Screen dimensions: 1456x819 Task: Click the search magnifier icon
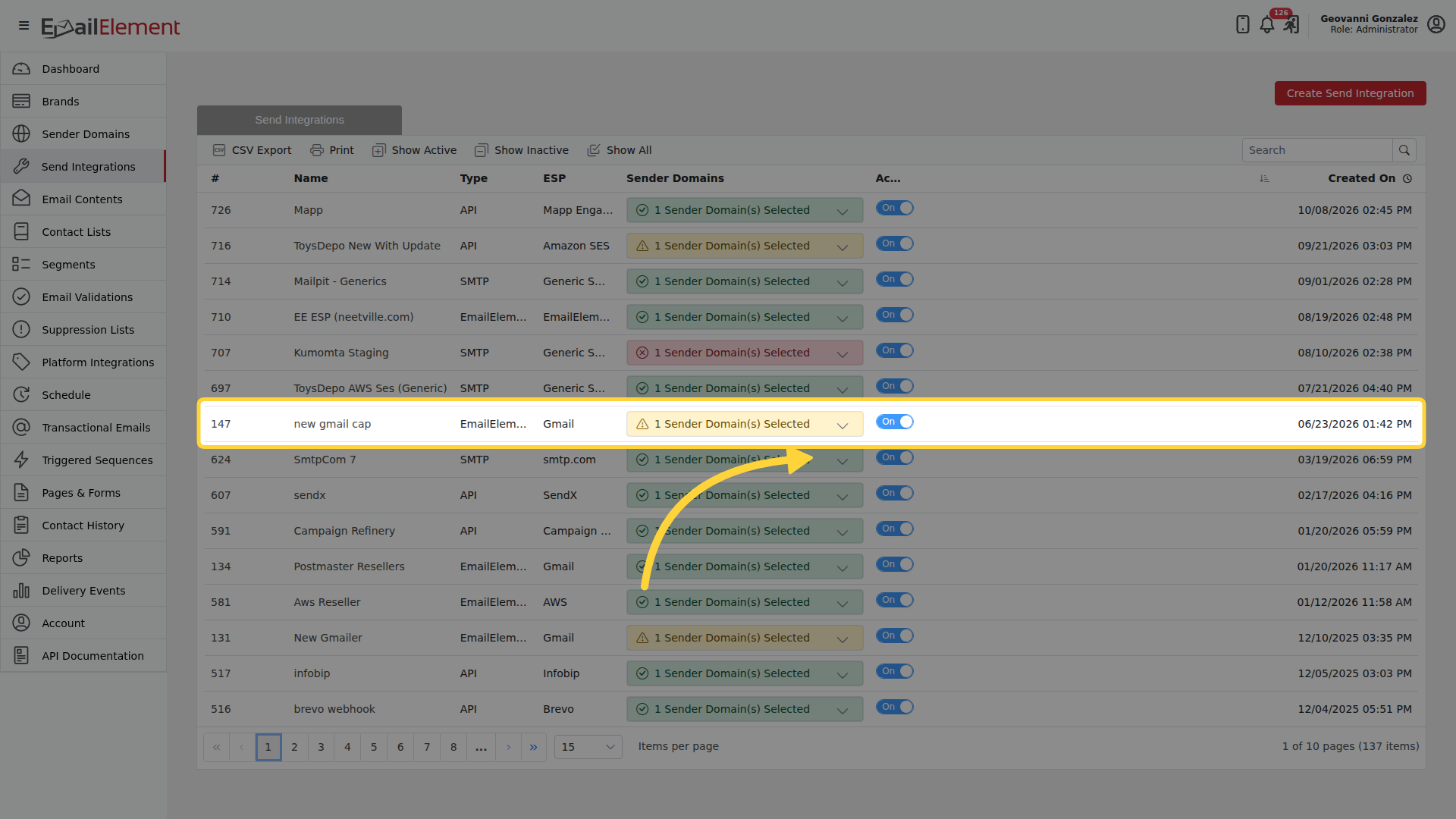click(x=1404, y=150)
